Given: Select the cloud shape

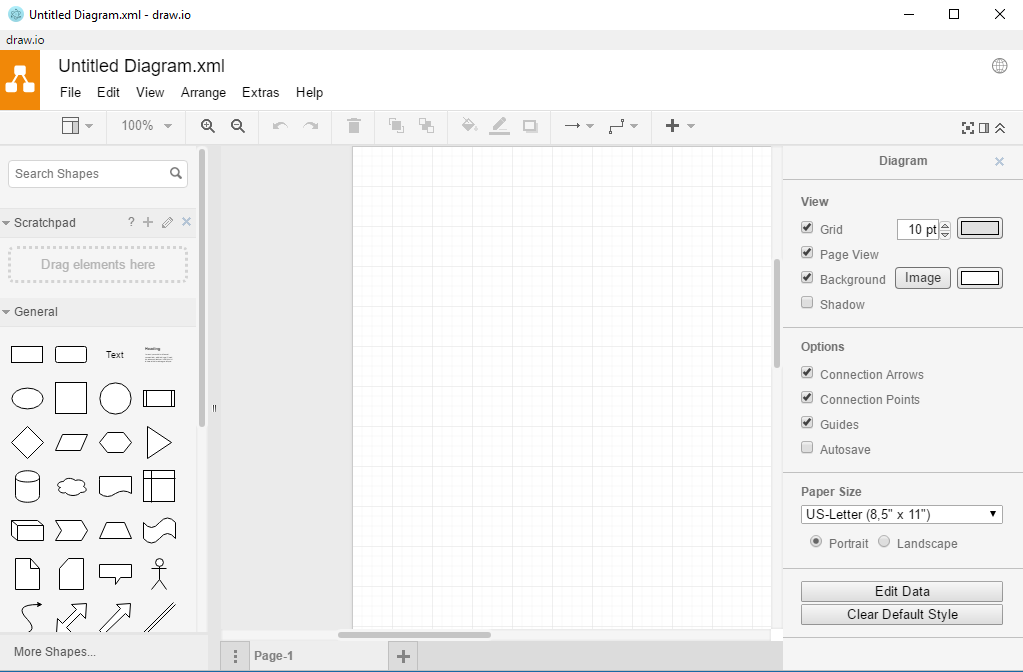Looking at the screenshot, I should tap(71, 486).
